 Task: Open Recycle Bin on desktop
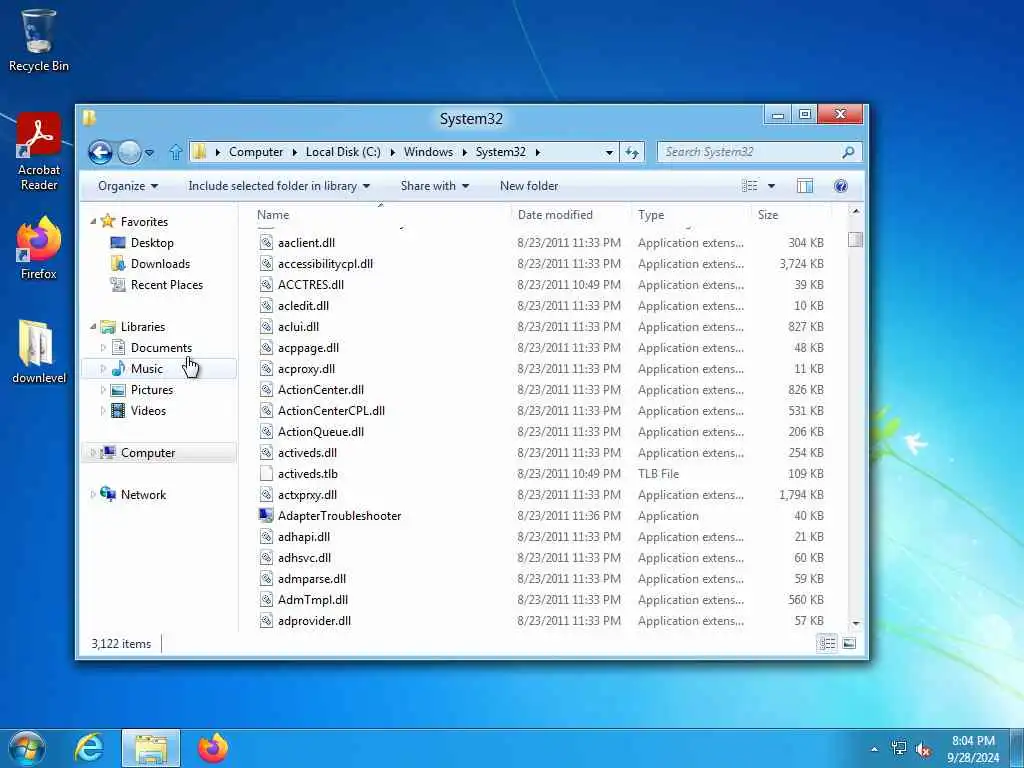39,40
